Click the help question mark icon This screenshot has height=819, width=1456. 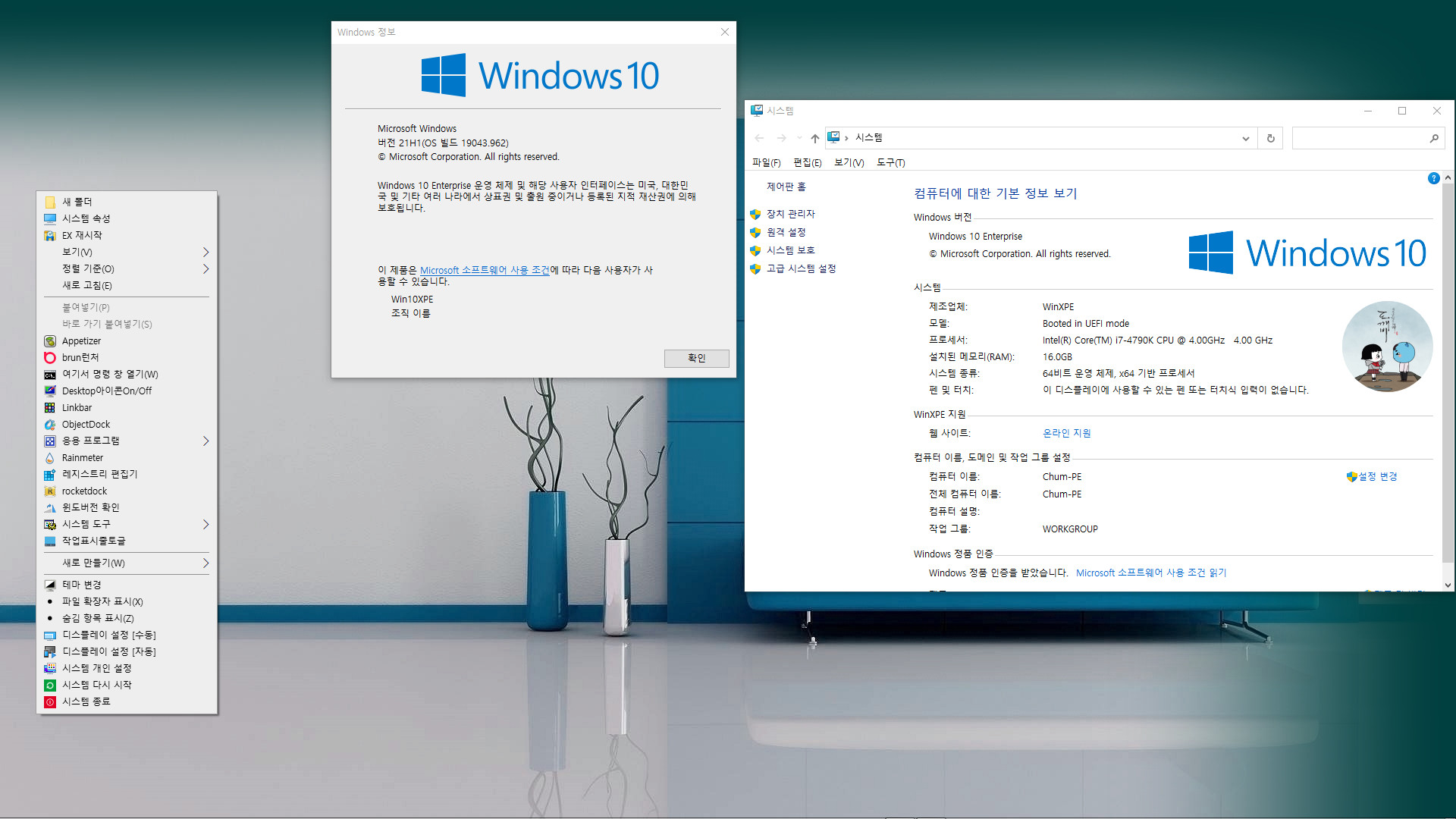point(1433,178)
